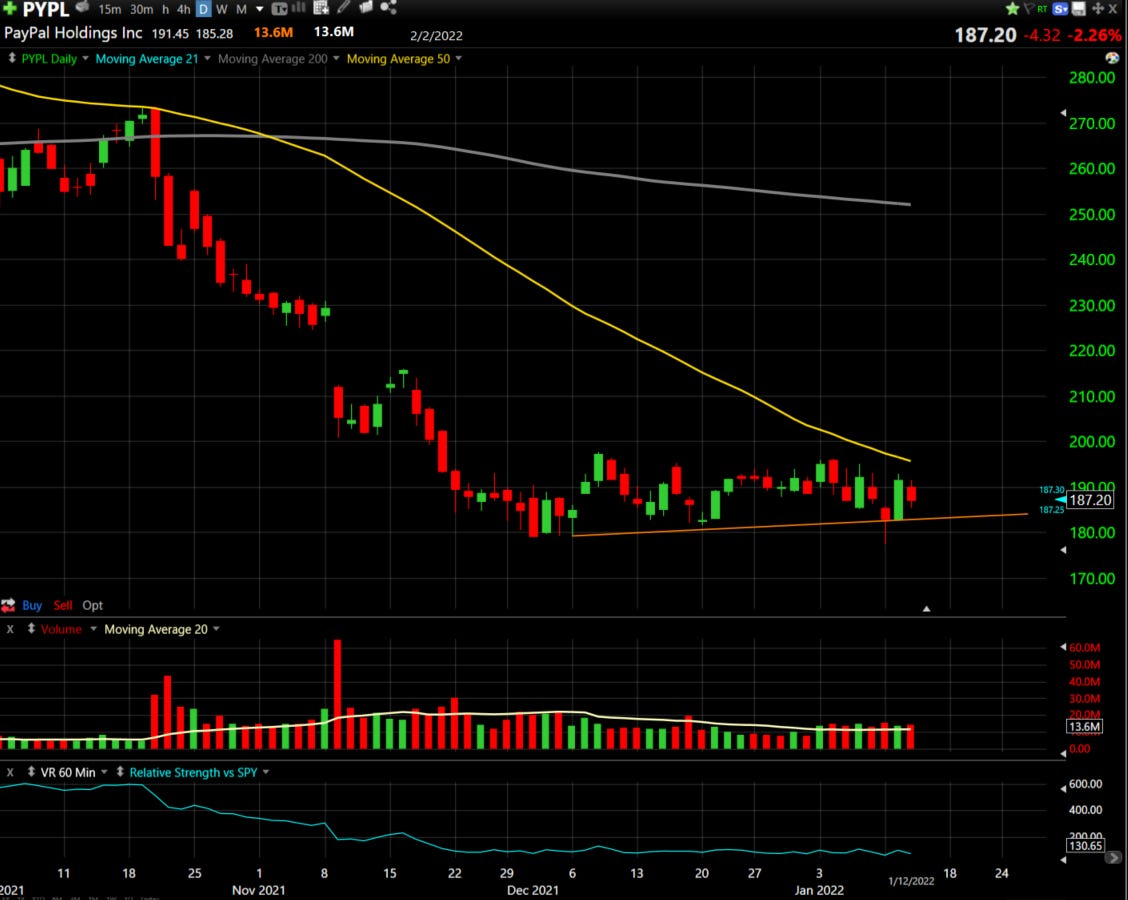Screen dimensions: 1128x900
Task: Click the 187.20 price label on axis
Action: [1090, 500]
